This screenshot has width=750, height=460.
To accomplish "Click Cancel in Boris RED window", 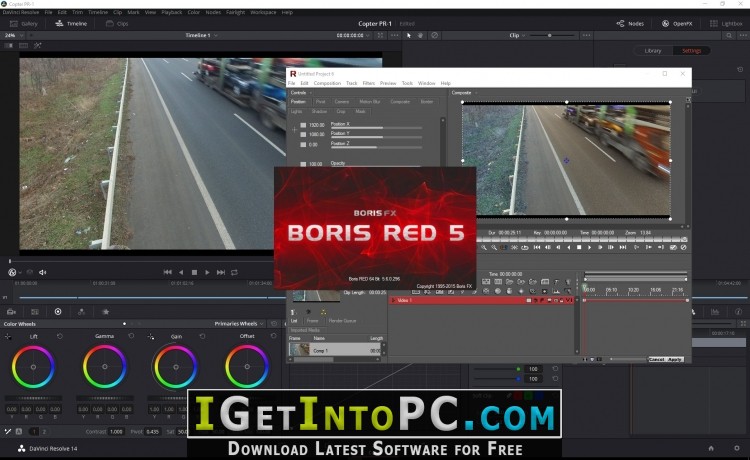I will (657, 359).
